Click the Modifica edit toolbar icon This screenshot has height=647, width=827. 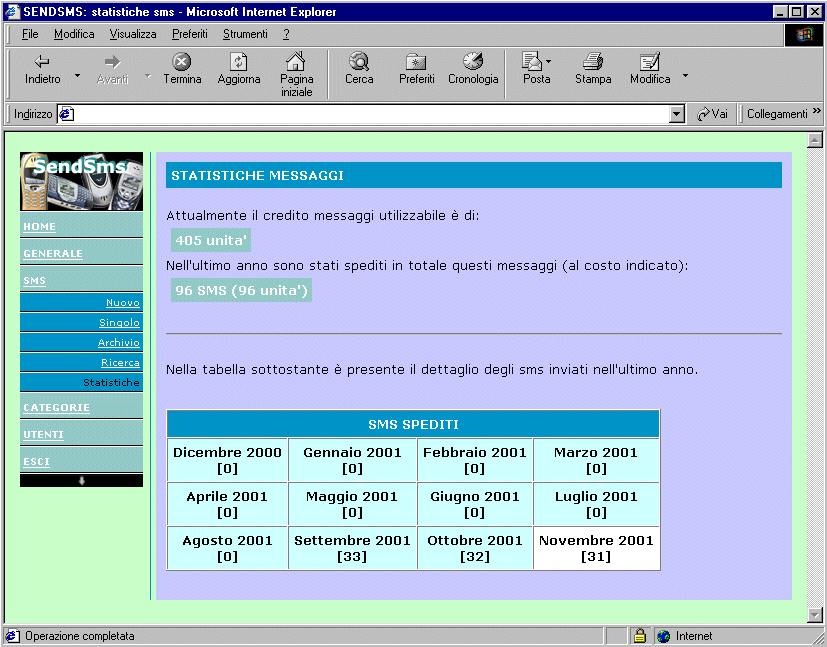tap(650, 62)
